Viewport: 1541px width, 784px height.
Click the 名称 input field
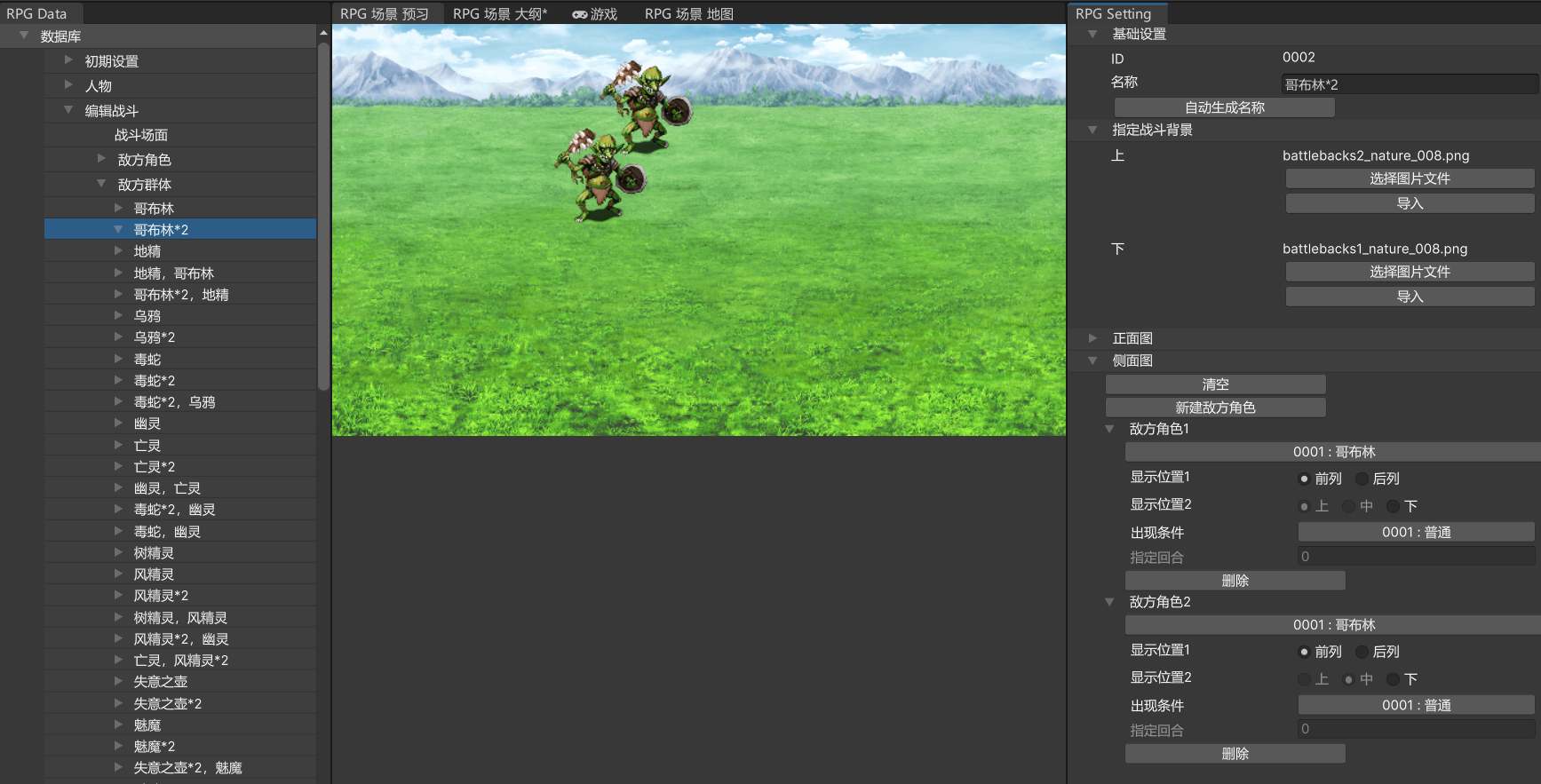[1410, 84]
